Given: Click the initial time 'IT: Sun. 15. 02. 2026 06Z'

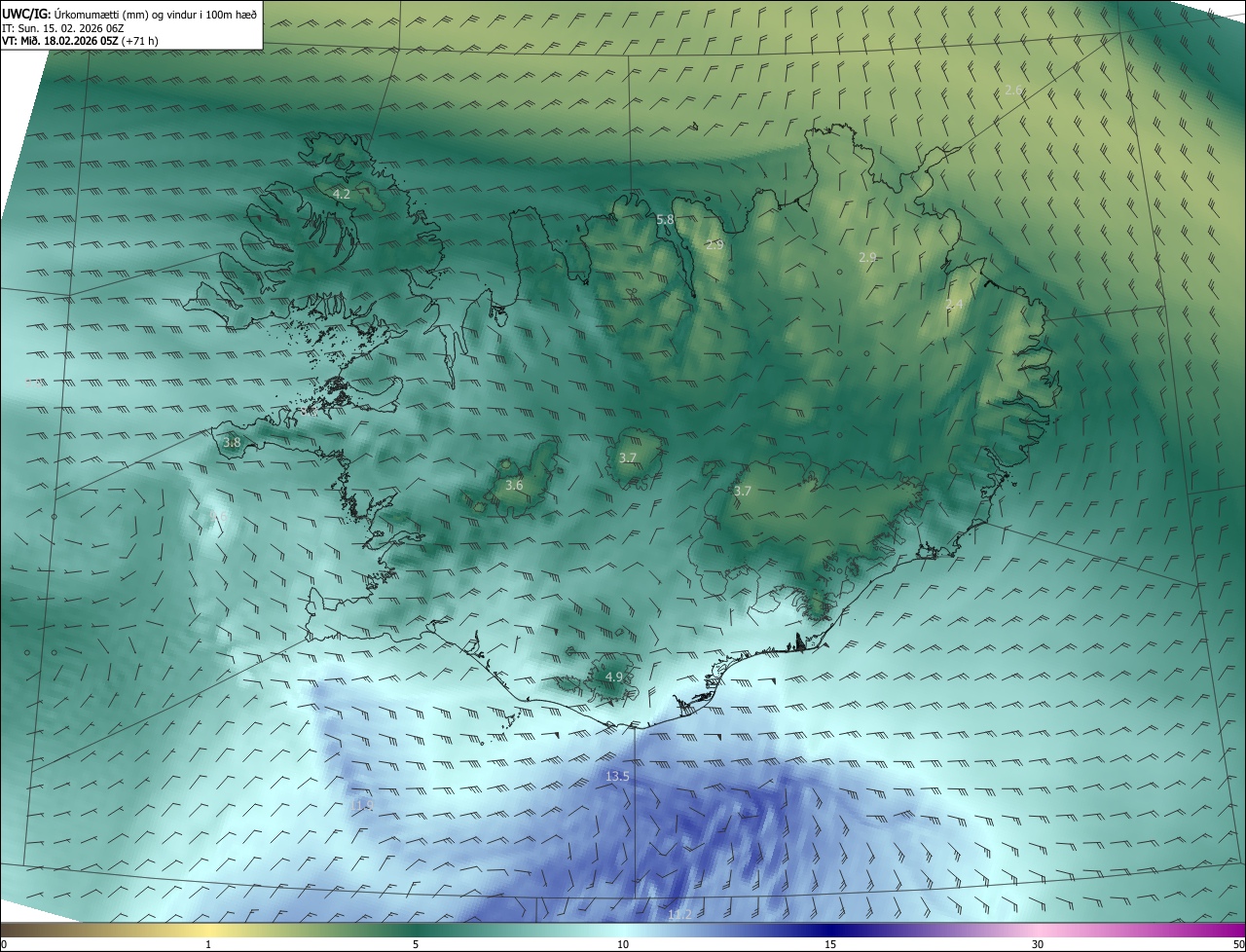Looking at the screenshot, I should [x=63, y=28].
